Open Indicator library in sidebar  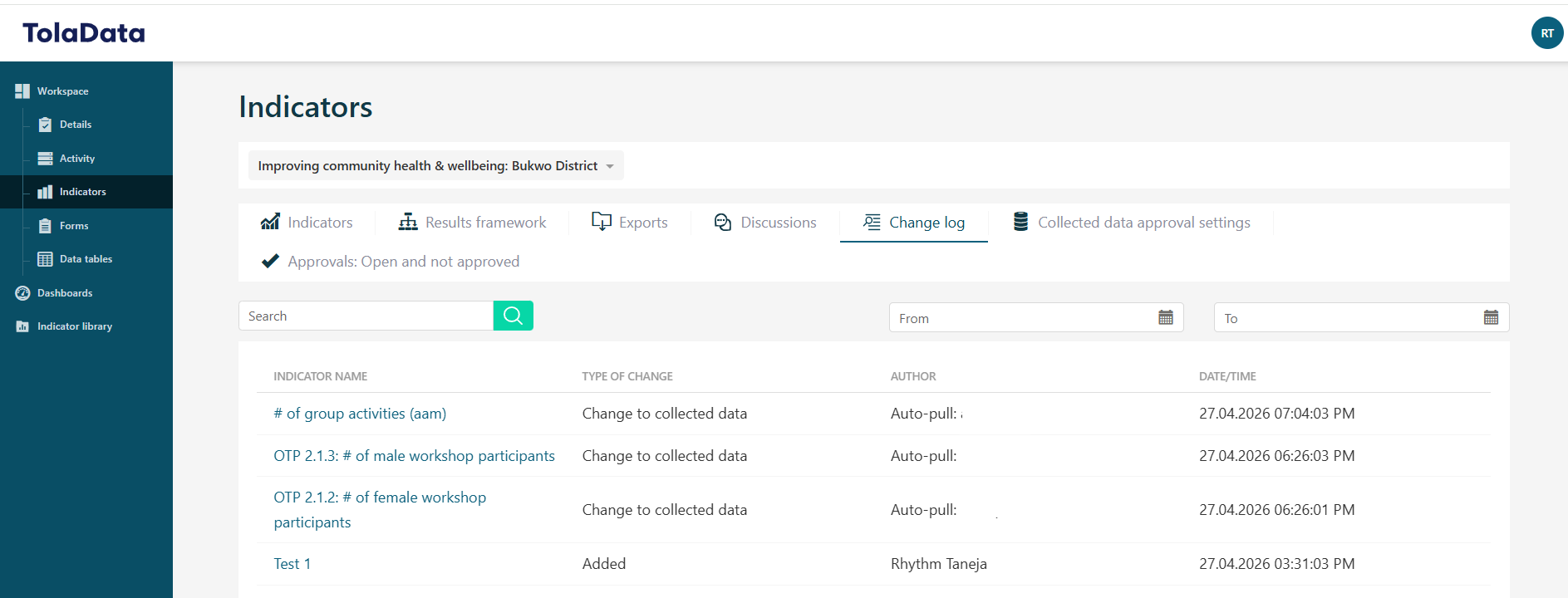[74, 326]
